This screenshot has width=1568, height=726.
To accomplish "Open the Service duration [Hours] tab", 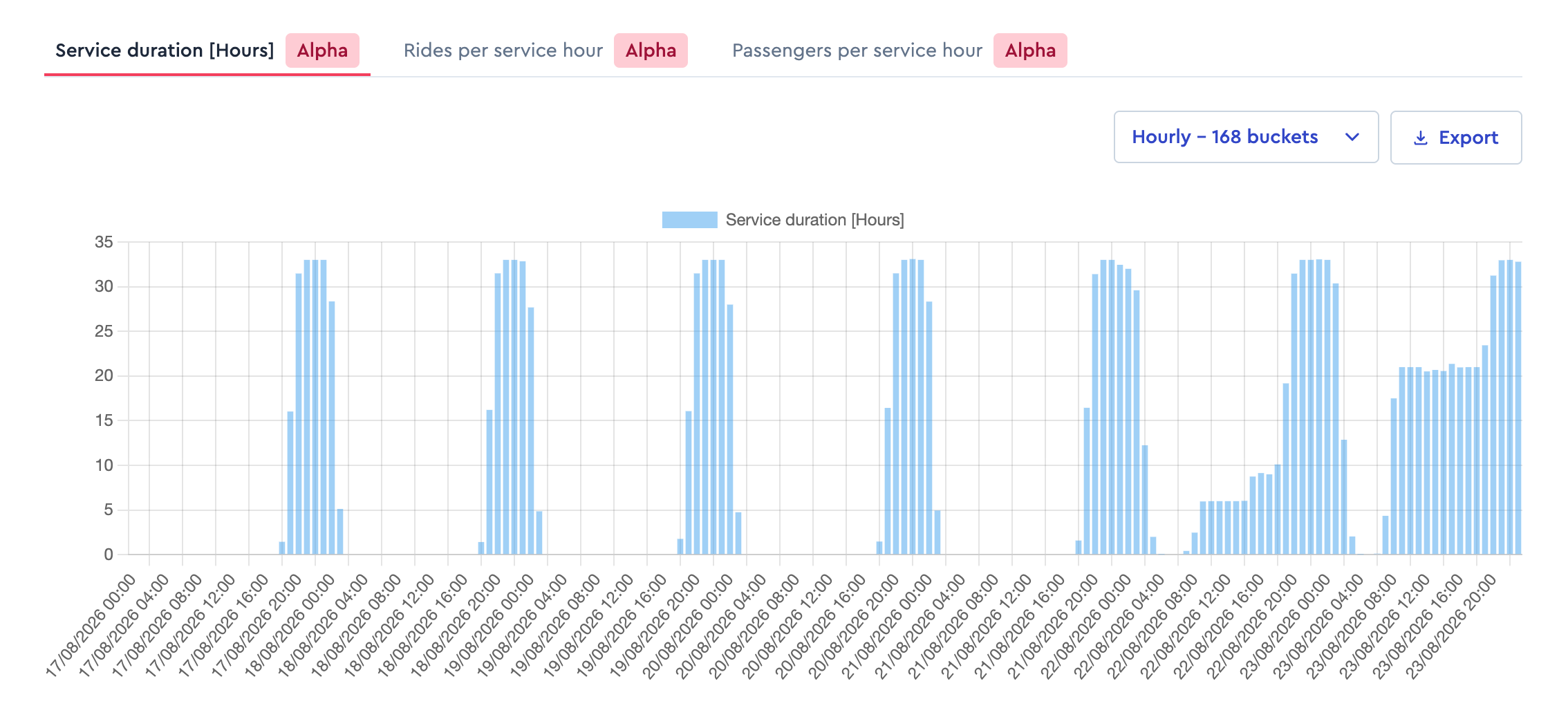I will [x=207, y=50].
